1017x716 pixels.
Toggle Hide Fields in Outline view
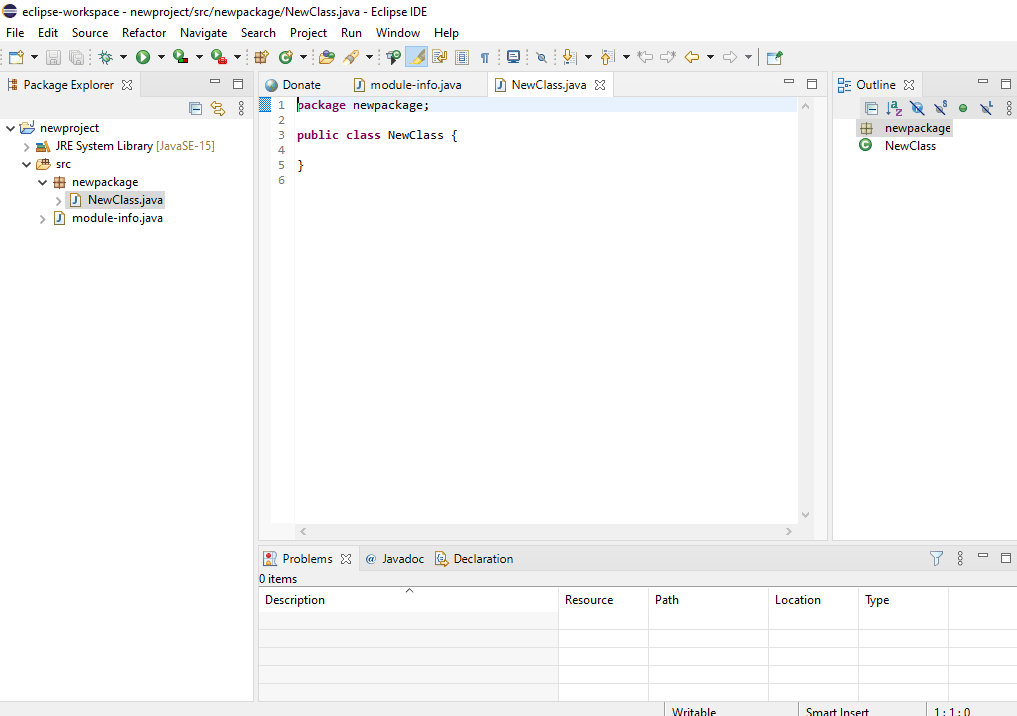point(917,108)
